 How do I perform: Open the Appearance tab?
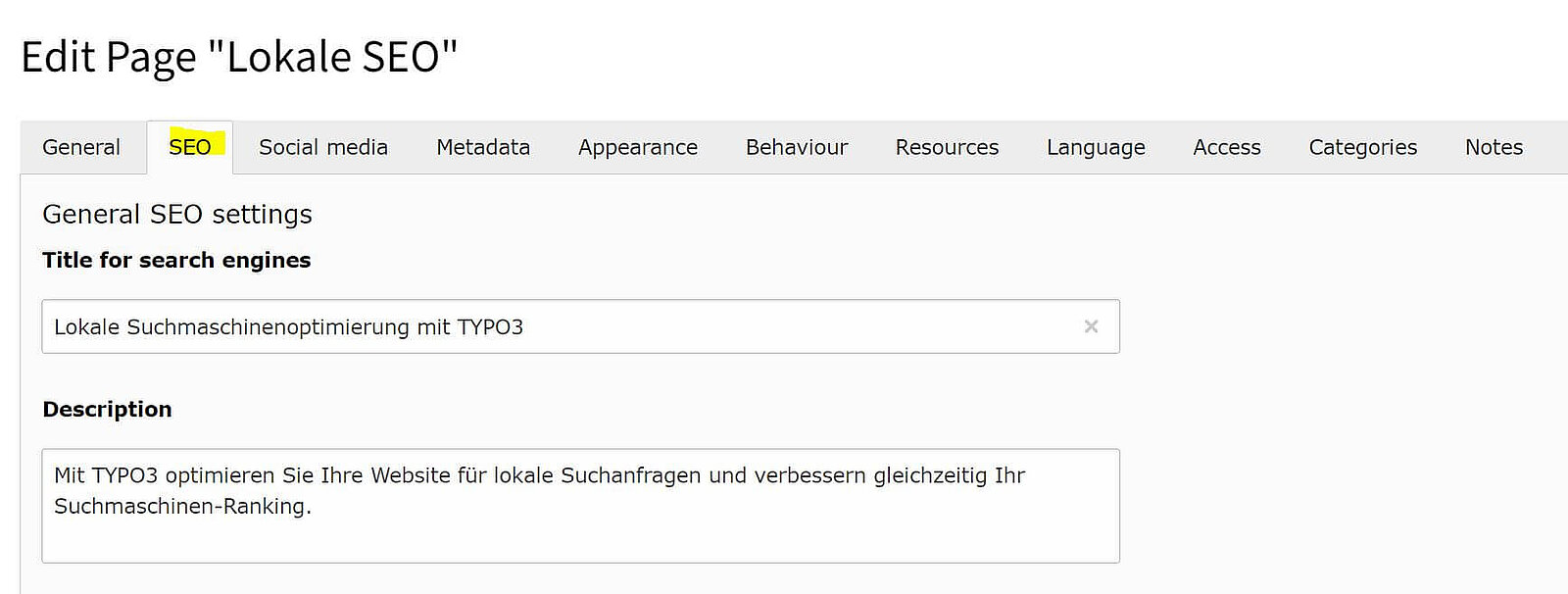point(638,147)
